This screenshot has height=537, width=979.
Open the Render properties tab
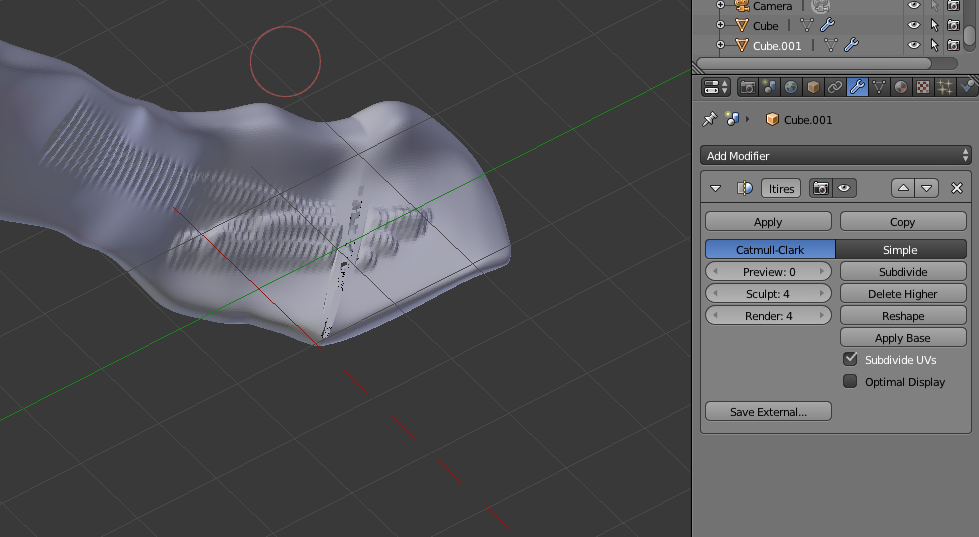[747, 87]
